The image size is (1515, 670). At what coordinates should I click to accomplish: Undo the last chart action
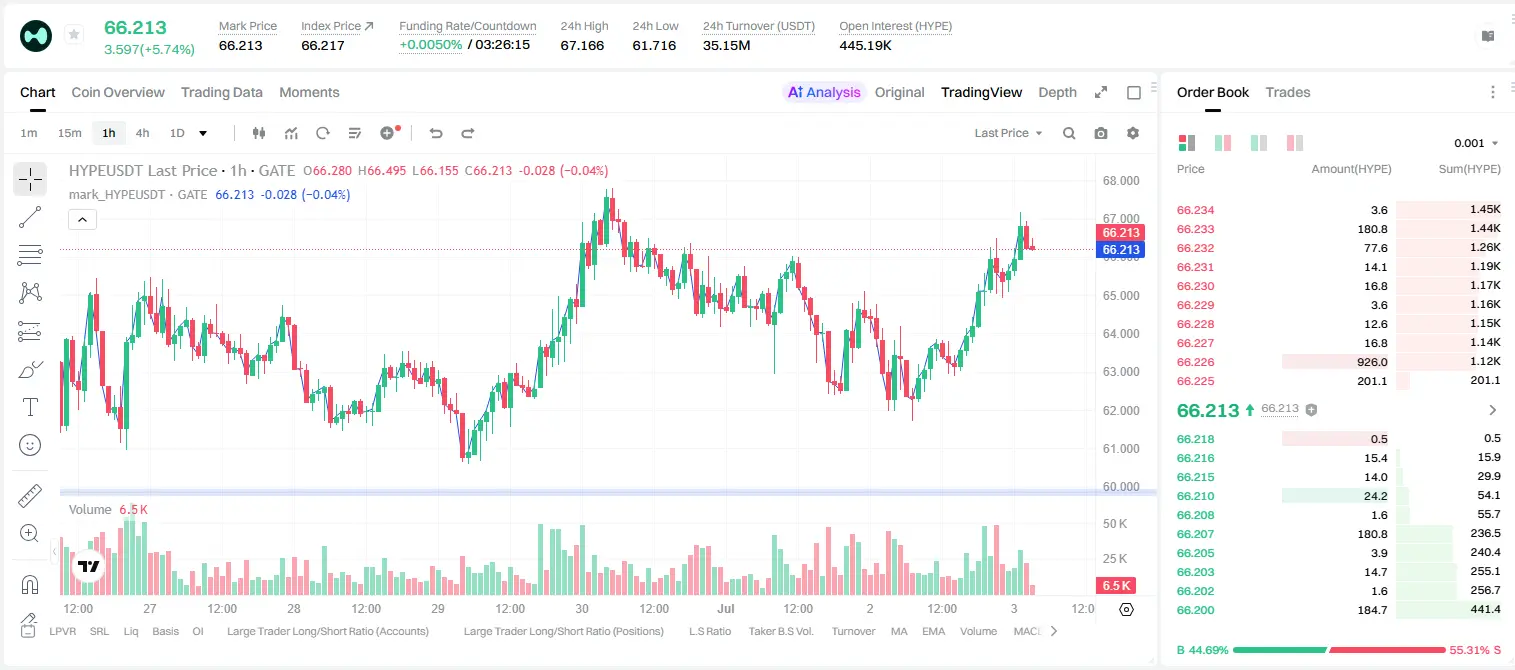(x=436, y=133)
